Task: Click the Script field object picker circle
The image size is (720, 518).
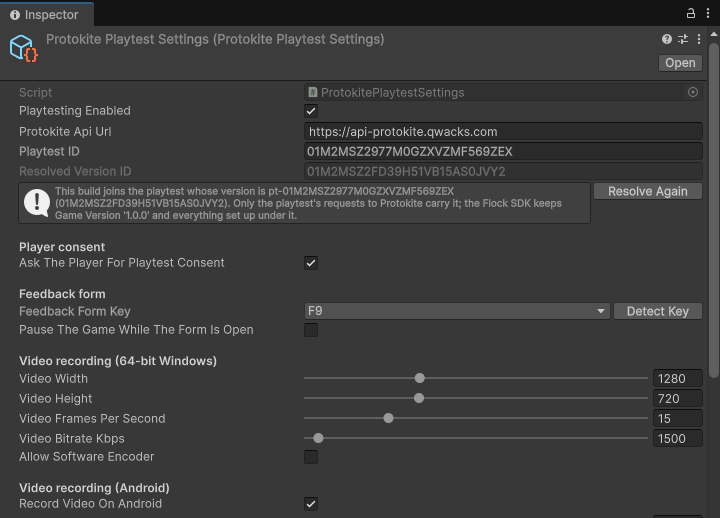Action: tap(692, 92)
